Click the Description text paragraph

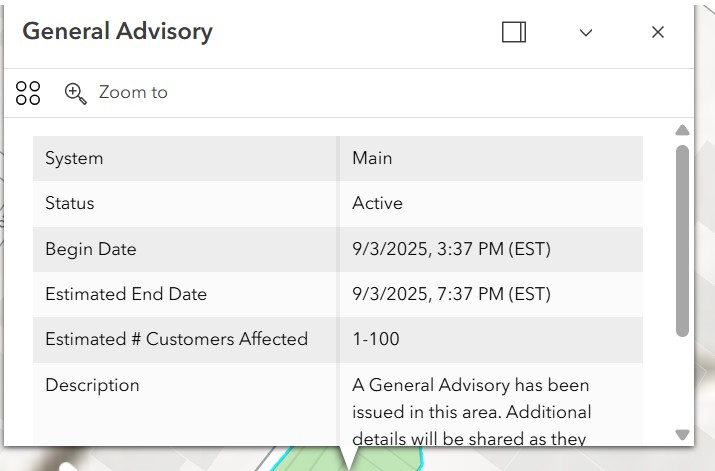(x=471, y=411)
